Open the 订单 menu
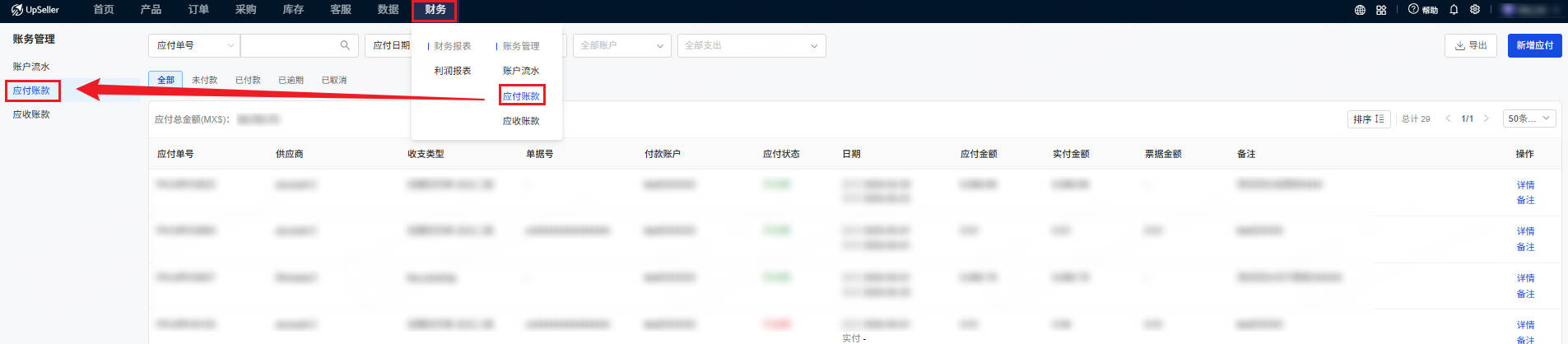1568x344 pixels. click(198, 10)
